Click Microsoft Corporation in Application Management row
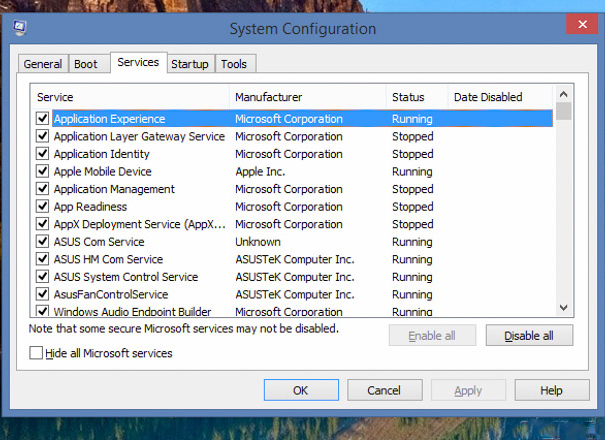This screenshot has height=440, width=605. [x=289, y=189]
